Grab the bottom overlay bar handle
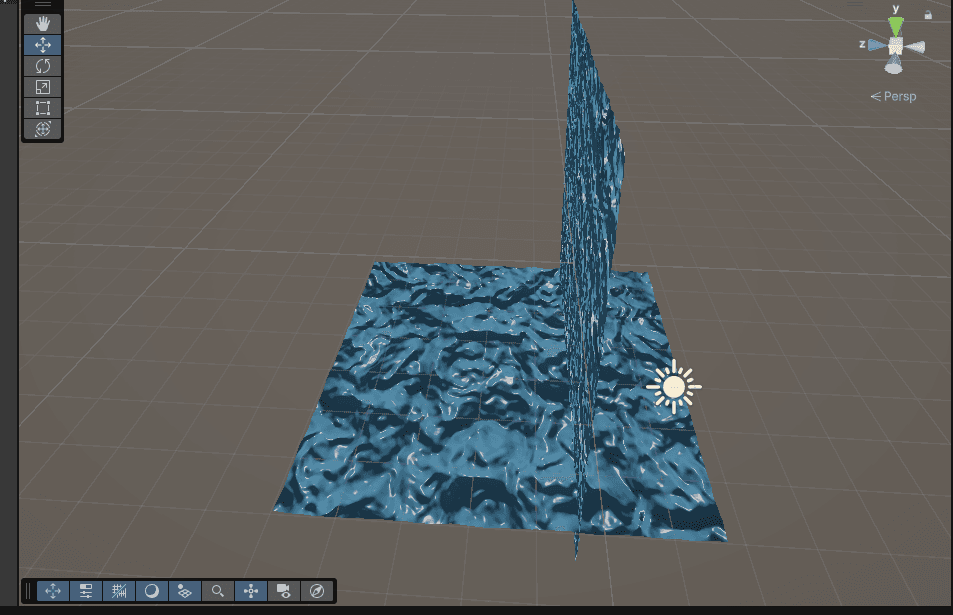 tap(28, 591)
